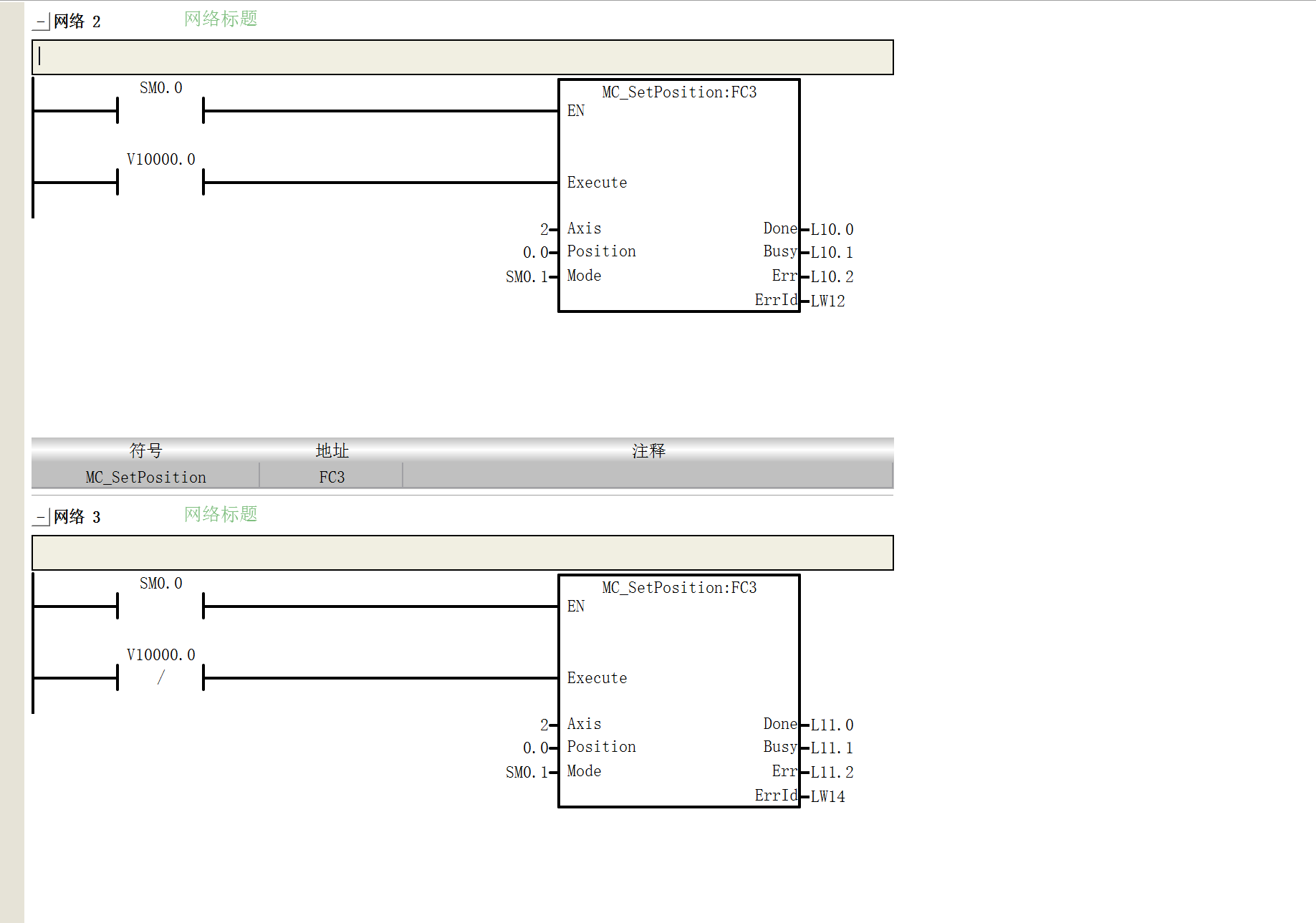Select the SM0.0 contact in network 2

(x=160, y=110)
